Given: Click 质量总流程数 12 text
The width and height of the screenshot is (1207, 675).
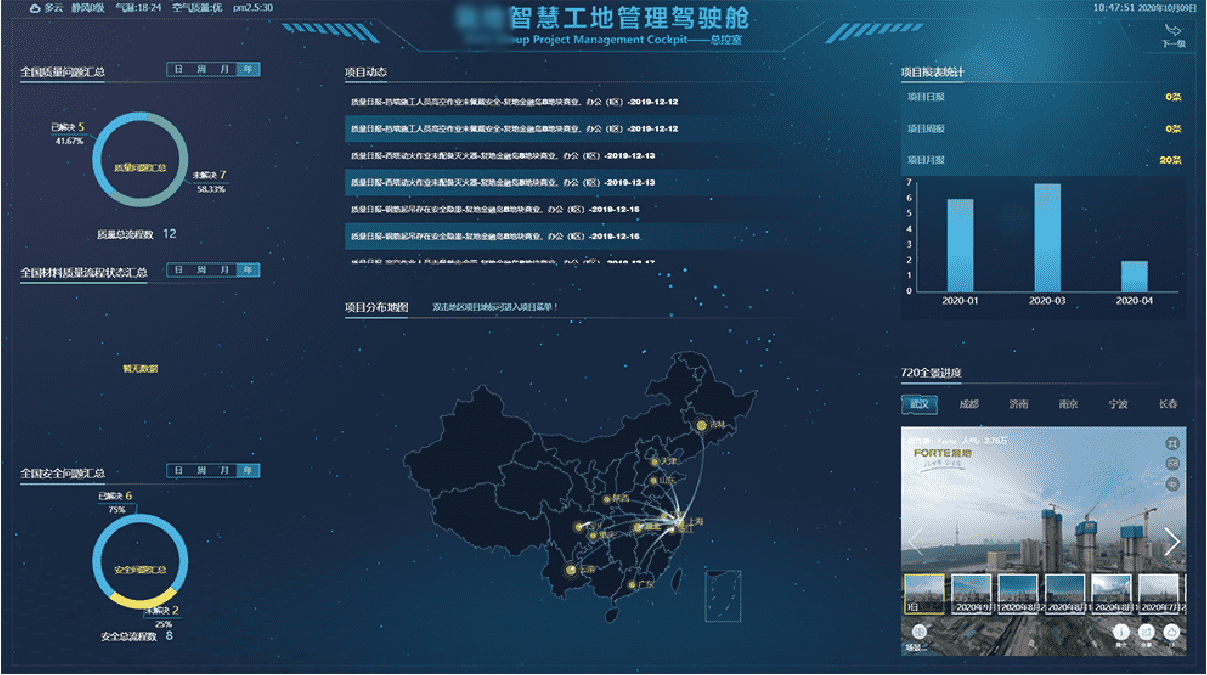Looking at the screenshot, I should [136, 234].
